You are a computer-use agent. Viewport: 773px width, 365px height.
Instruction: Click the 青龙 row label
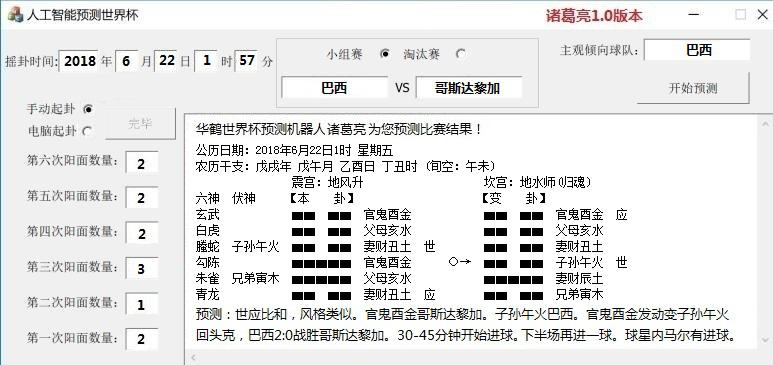coord(207,294)
